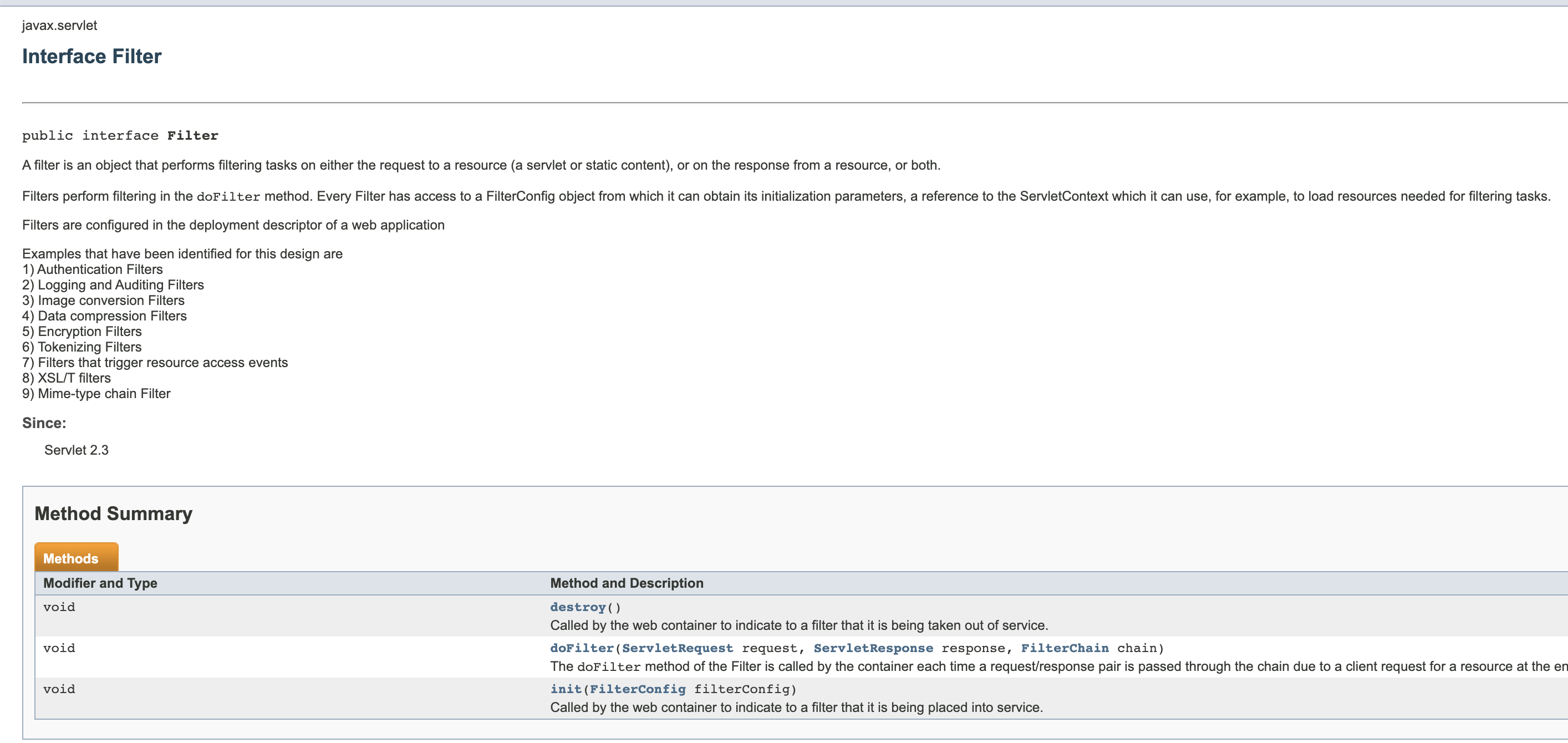Click the '9) Mime-type chain Filter' line
Screen dimensions: 1568x743
(97, 393)
